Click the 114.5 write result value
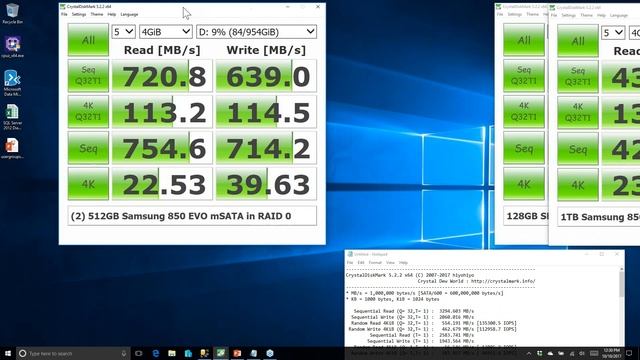 [266, 112]
